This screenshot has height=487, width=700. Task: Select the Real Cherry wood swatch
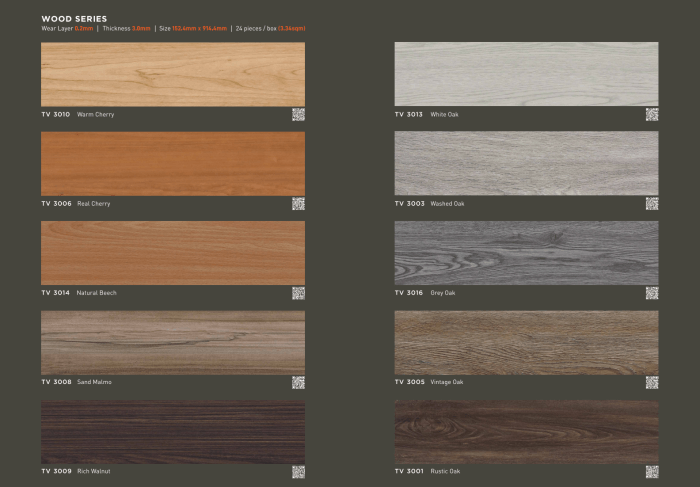tap(173, 163)
